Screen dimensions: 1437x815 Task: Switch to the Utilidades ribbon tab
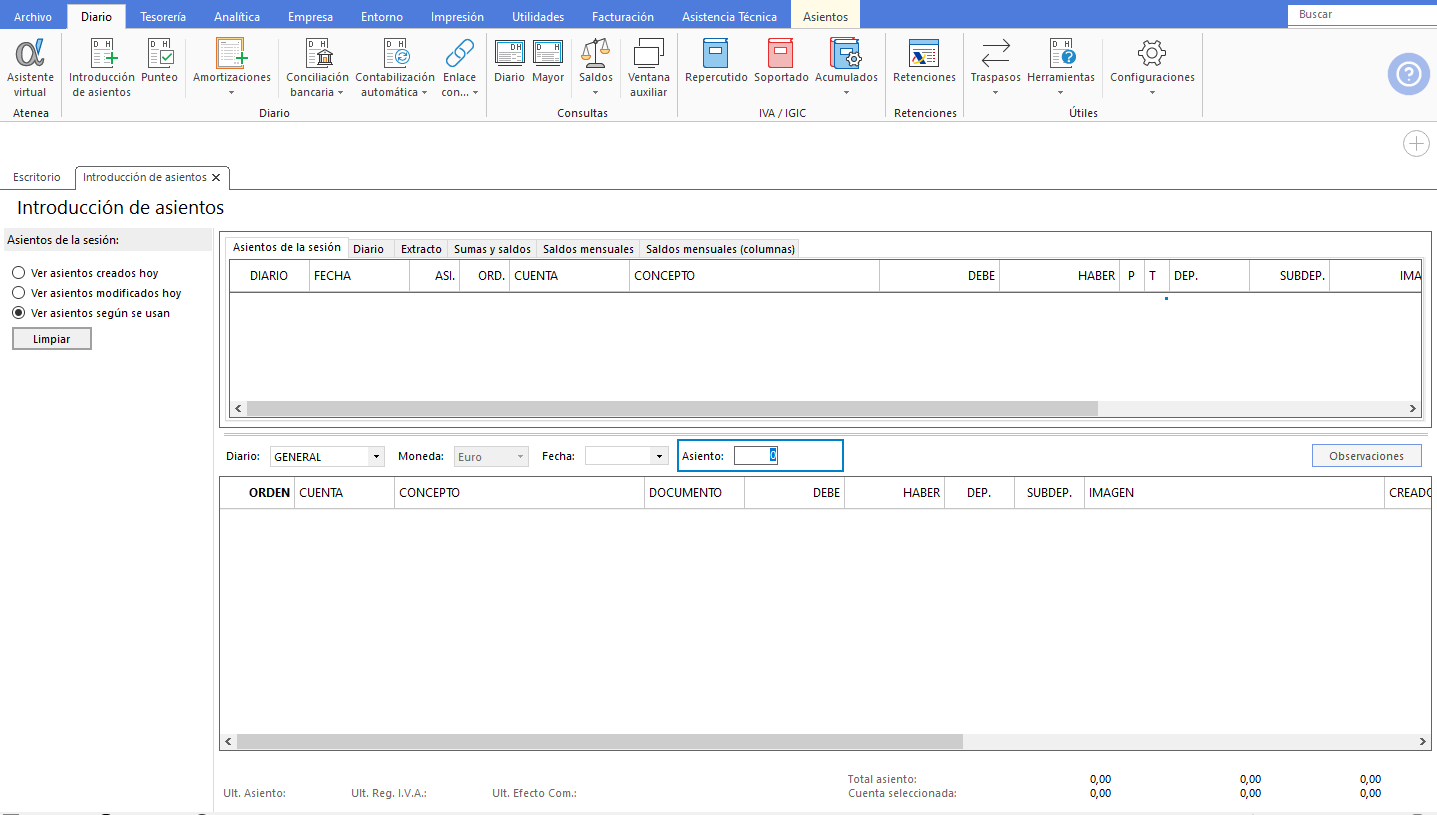pyautogui.click(x=538, y=16)
